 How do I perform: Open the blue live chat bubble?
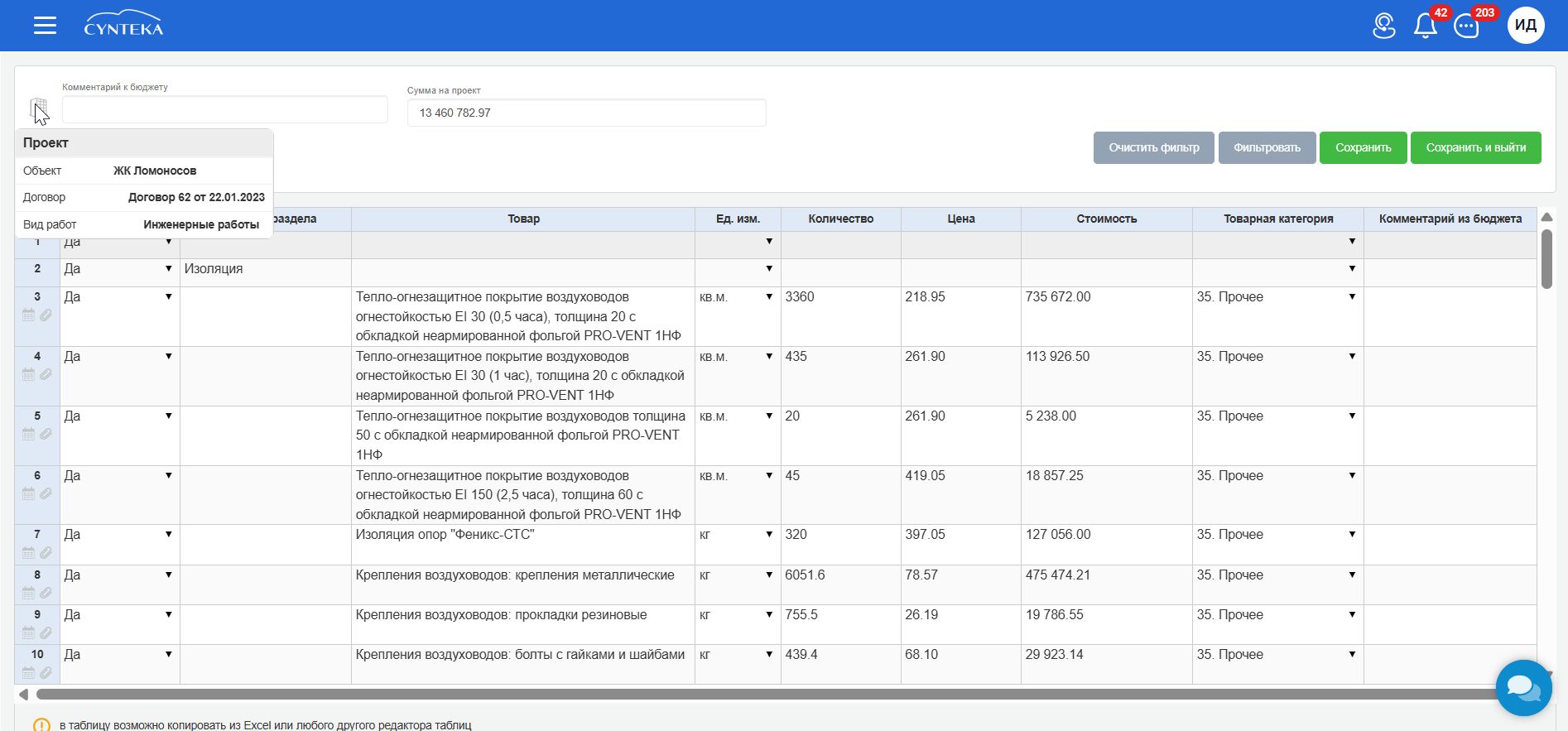pos(1523,687)
